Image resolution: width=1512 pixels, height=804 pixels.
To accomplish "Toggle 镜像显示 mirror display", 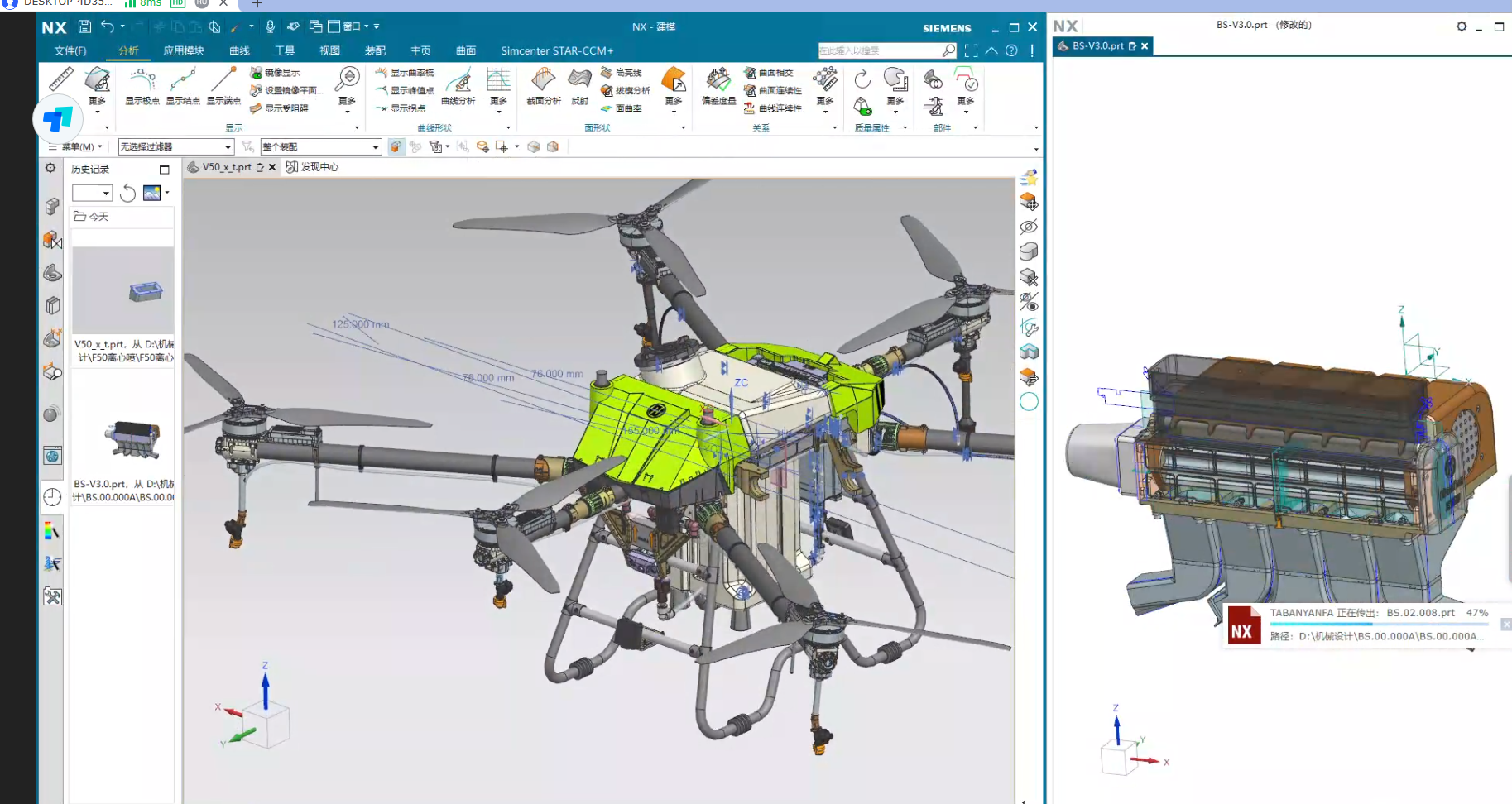I will pyautogui.click(x=275, y=73).
